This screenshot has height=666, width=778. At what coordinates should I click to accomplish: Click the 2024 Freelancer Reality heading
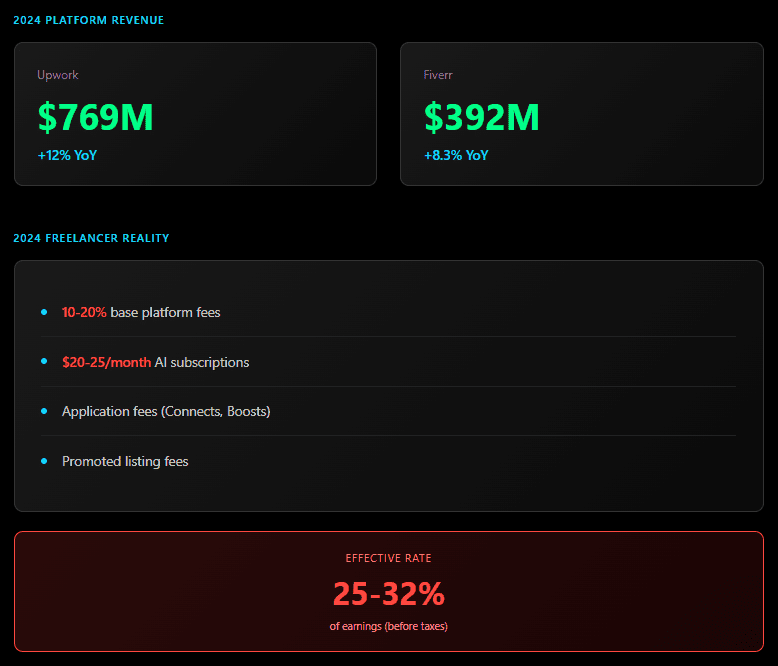point(91,238)
